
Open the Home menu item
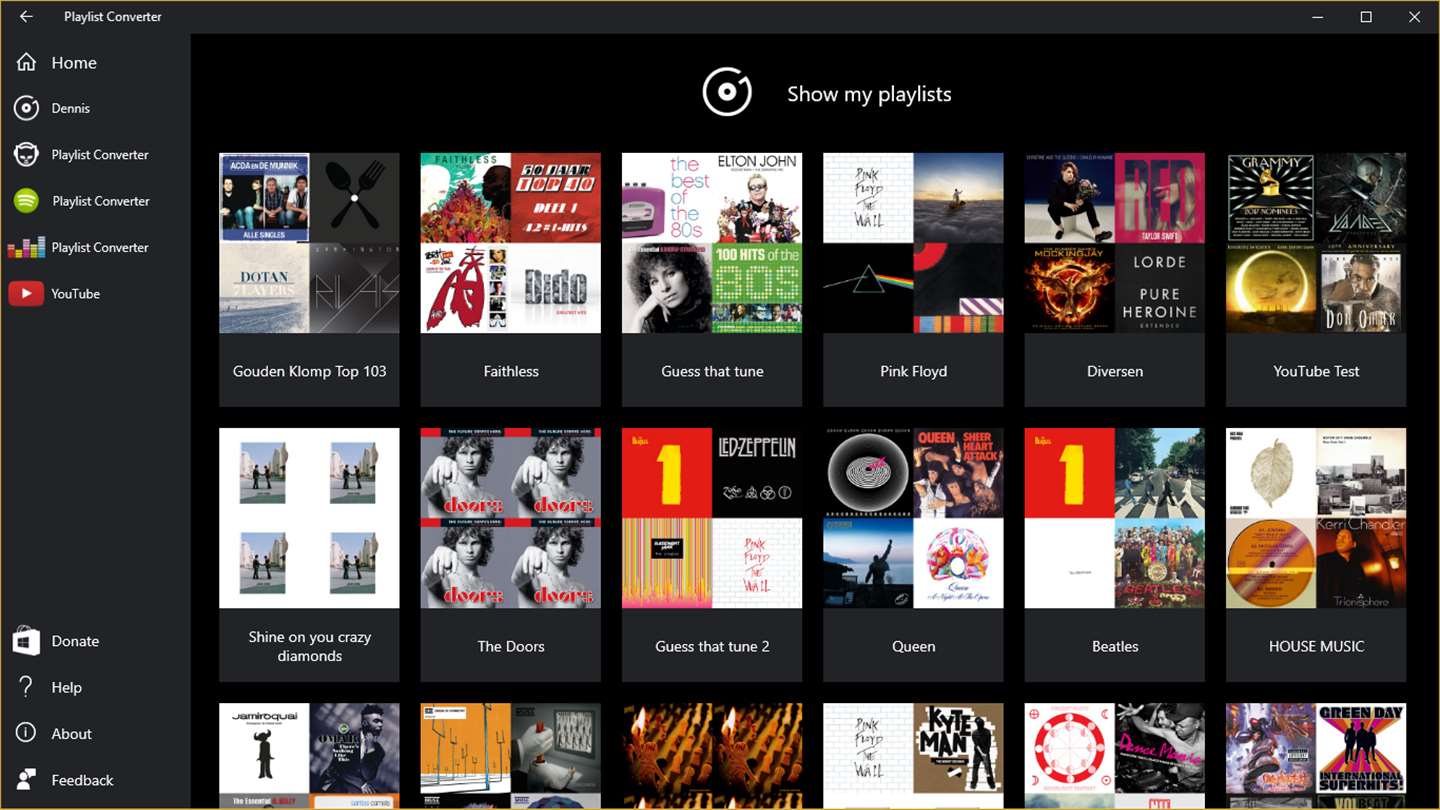tap(74, 62)
